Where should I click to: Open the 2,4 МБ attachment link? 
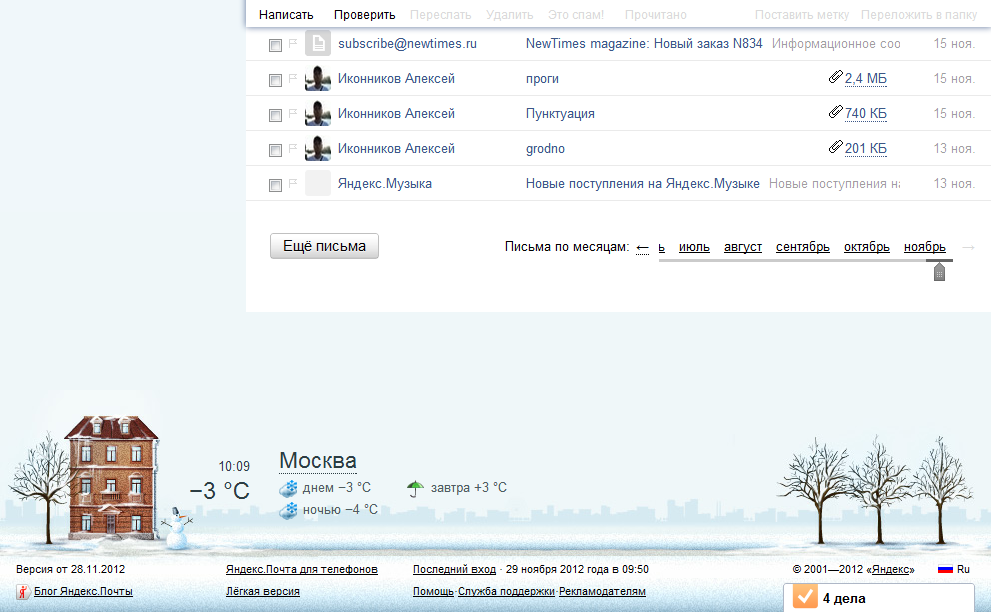(x=866, y=78)
